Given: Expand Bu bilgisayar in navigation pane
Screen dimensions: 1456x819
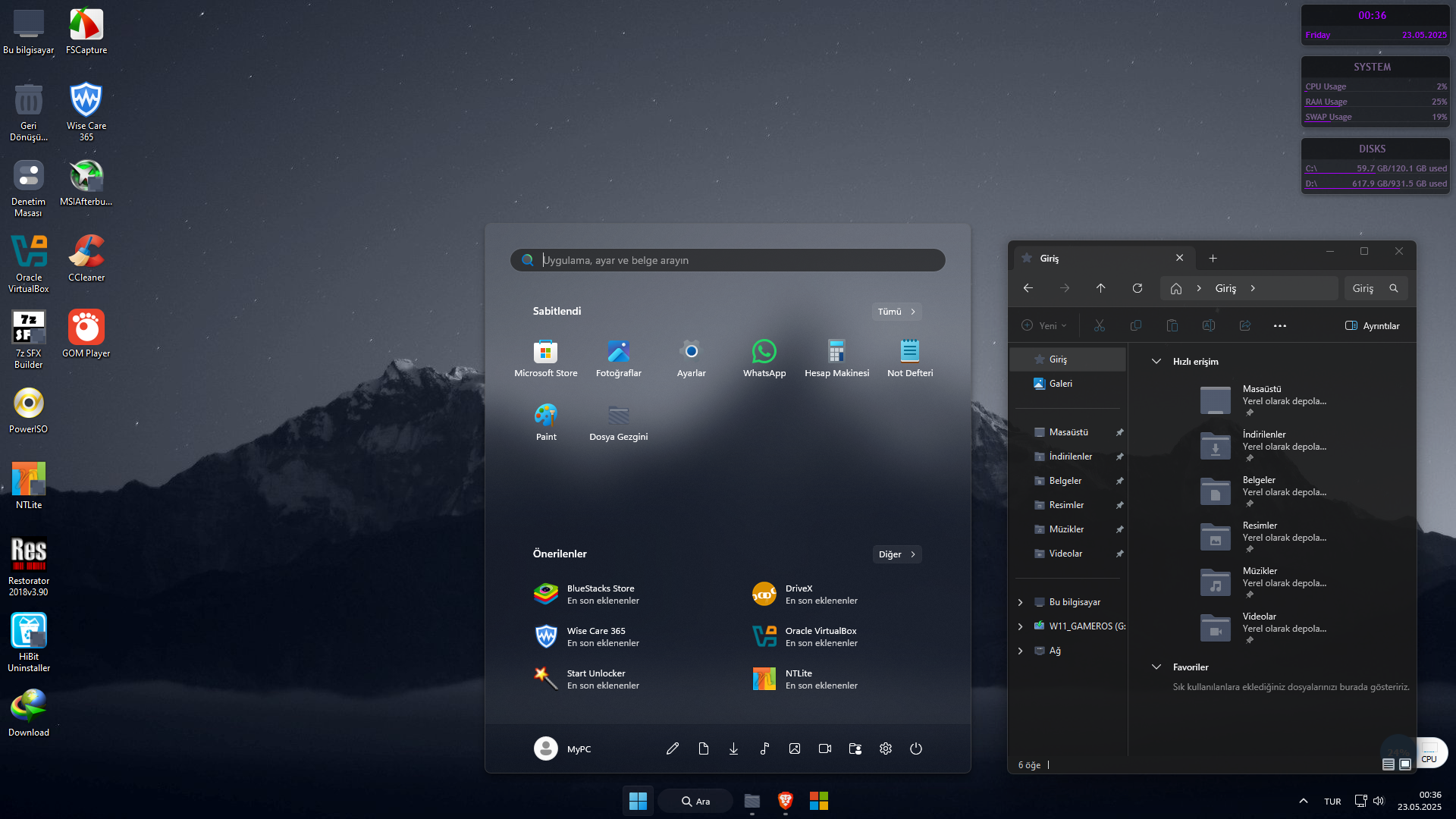Looking at the screenshot, I should coord(1020,602).
